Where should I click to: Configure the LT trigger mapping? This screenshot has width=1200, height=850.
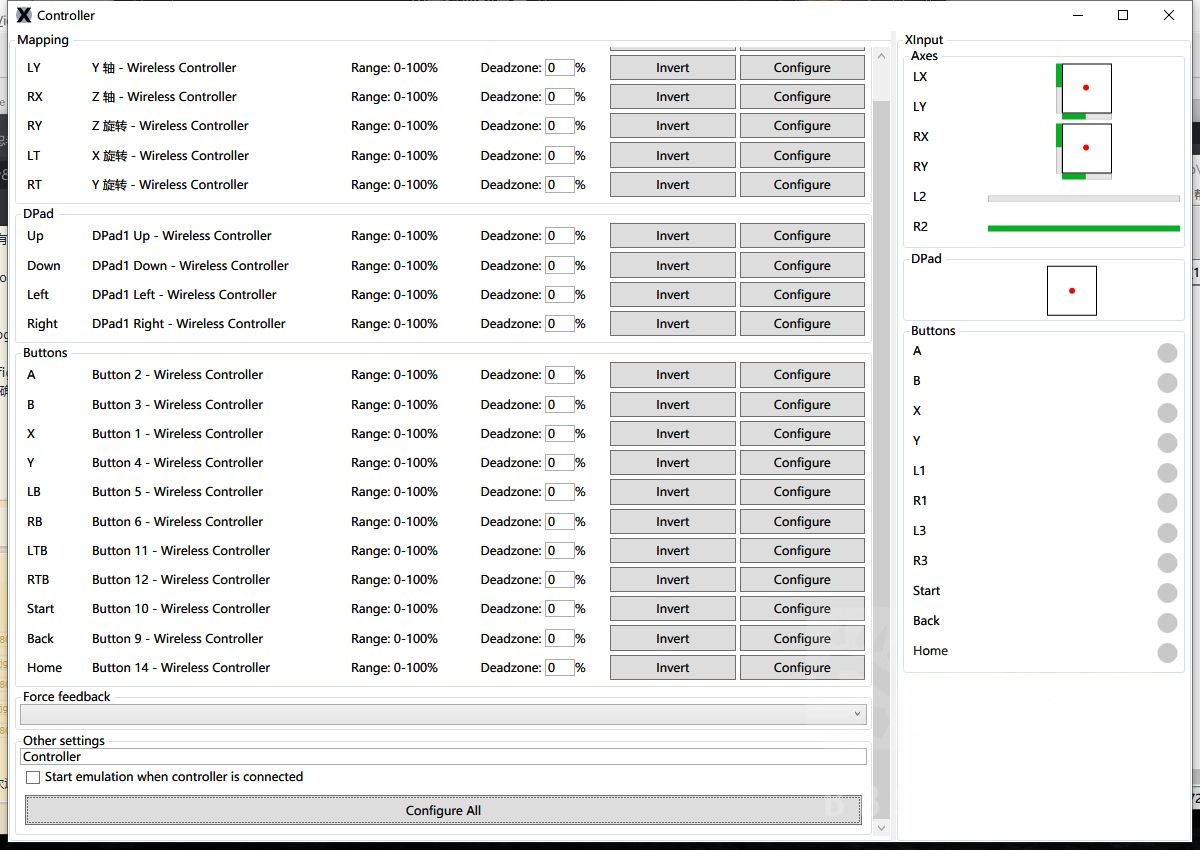[802, 156]
